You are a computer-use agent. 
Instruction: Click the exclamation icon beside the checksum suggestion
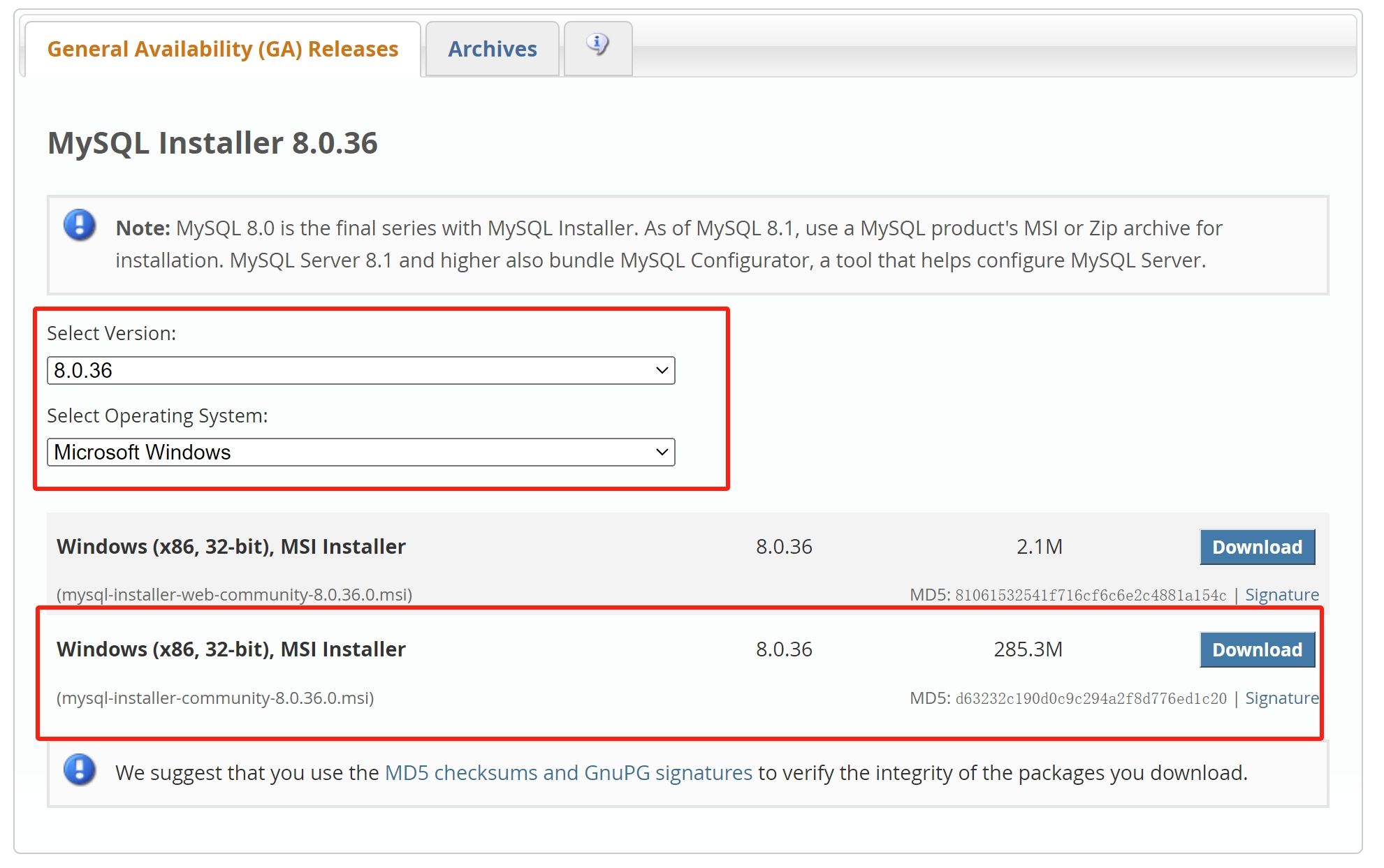(80, 770)
